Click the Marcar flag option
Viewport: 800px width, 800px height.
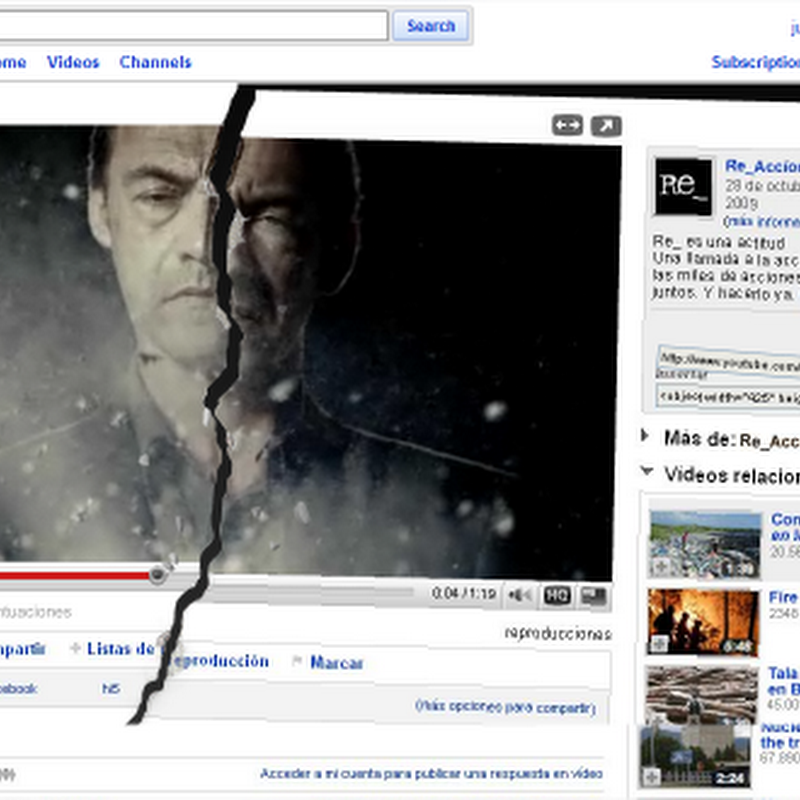[x=336, y=662]
